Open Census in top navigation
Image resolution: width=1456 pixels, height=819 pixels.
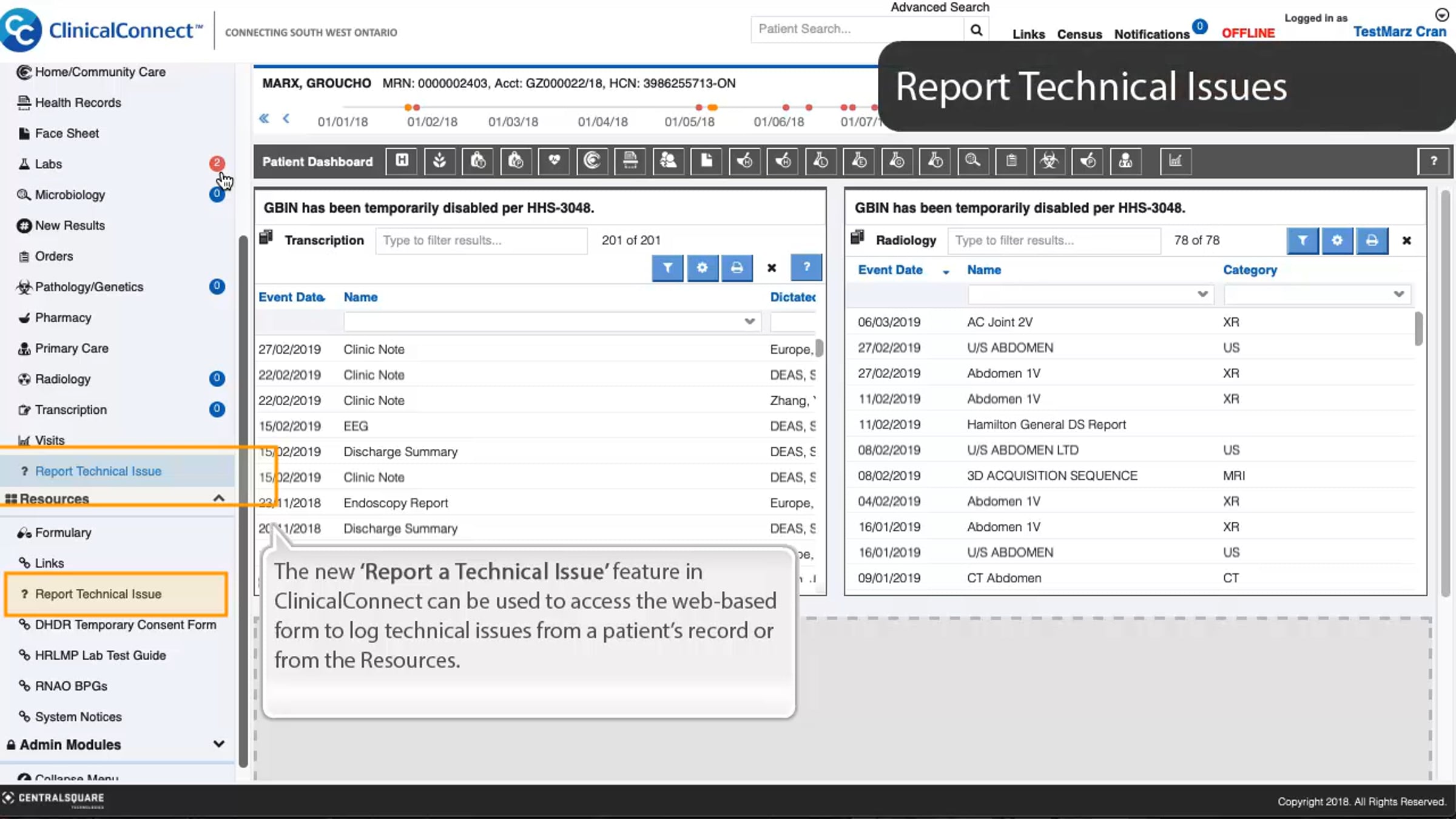click(x=1079, y=34)
